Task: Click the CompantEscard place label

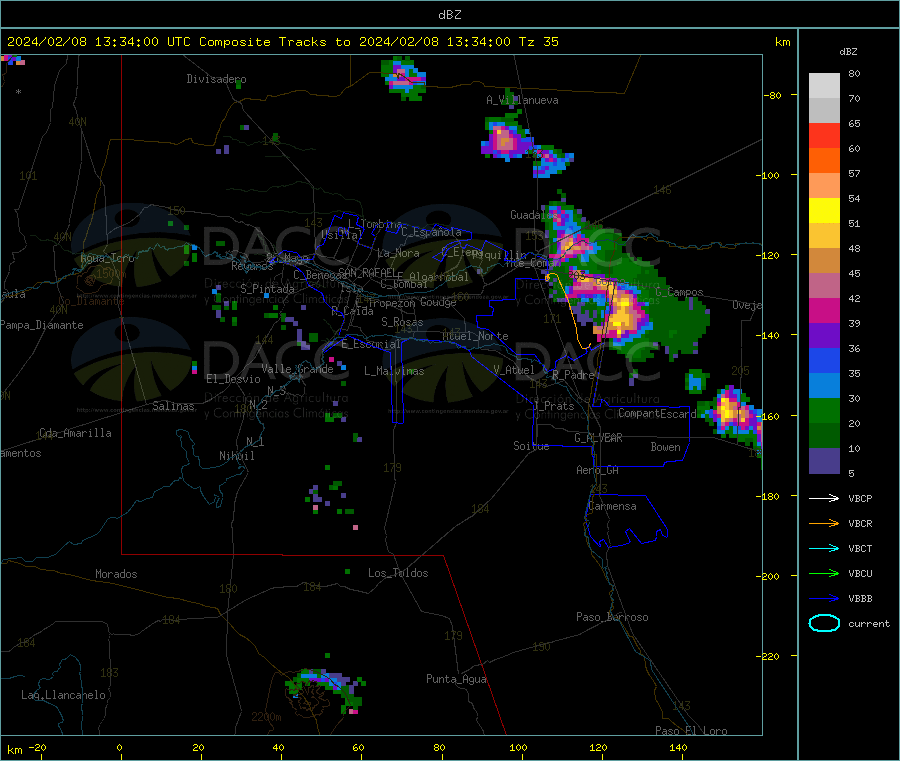Action: [657, 413]
